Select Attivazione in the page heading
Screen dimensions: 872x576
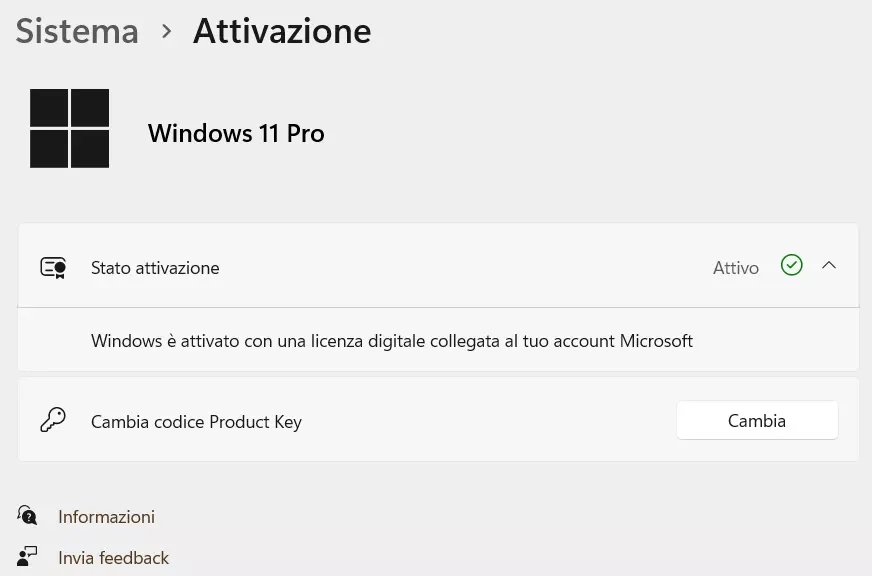(x=282, y=31)
